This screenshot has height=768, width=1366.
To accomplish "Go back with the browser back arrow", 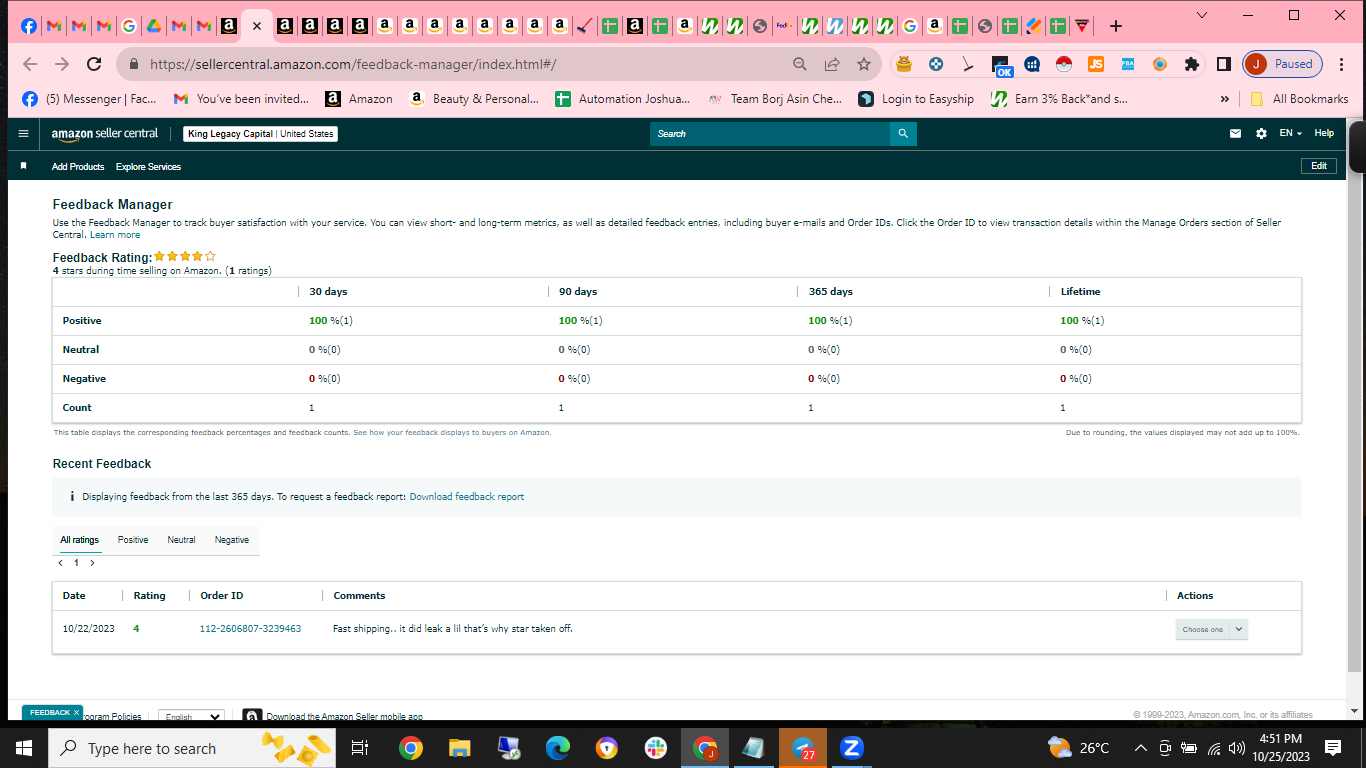I will pyautogui.click(x=30, y=64).
